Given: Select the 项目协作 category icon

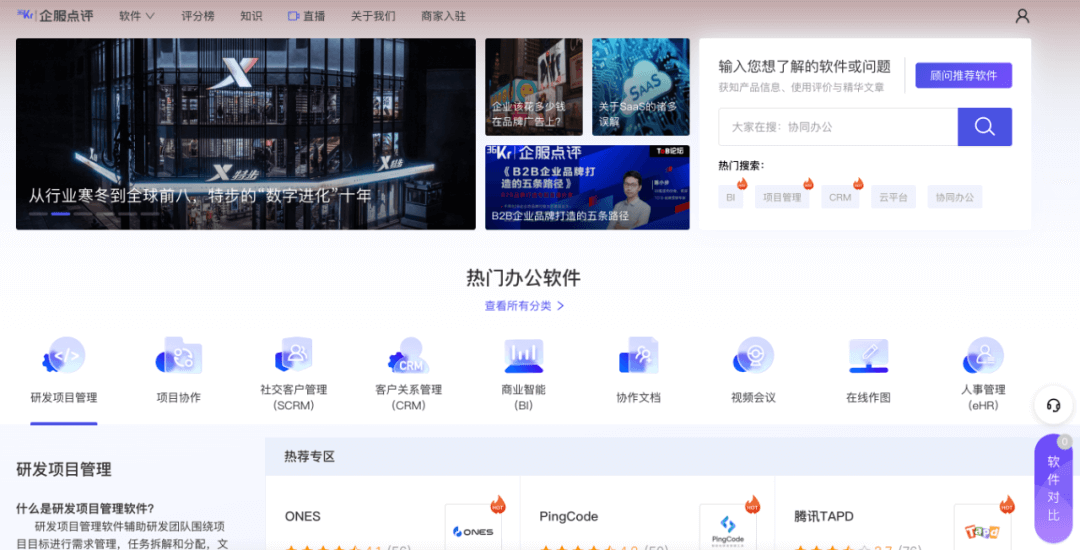Looking at the screenshot, I should [179, 355].
